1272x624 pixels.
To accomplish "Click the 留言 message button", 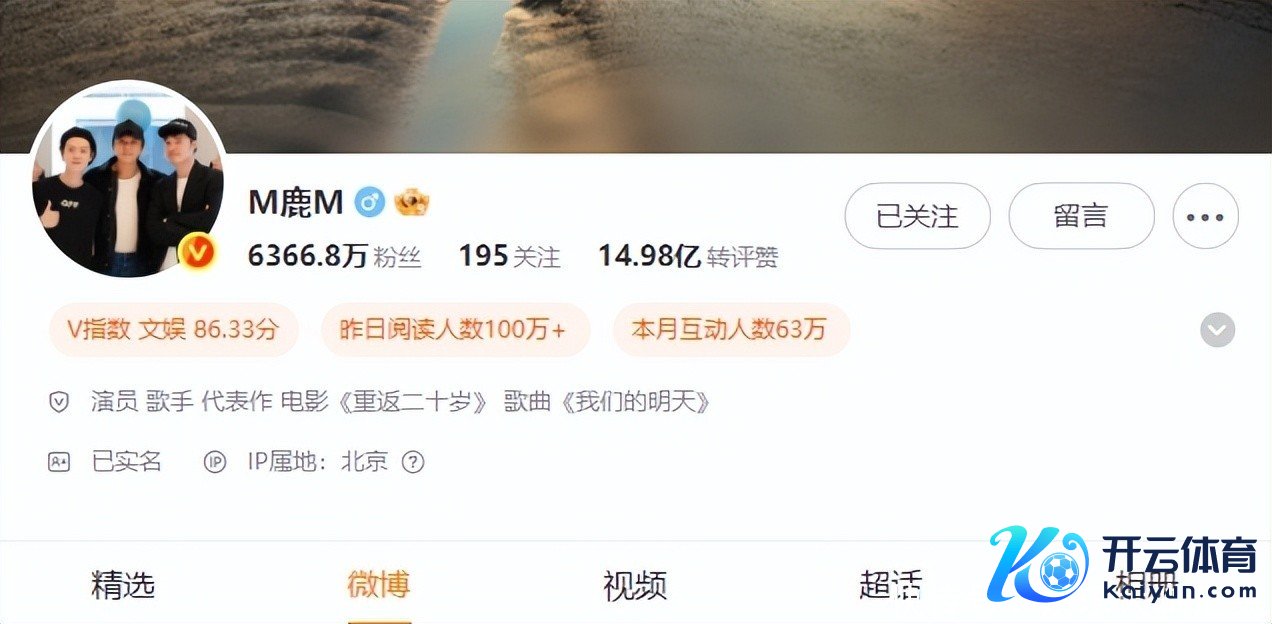I will (1081, 216).
